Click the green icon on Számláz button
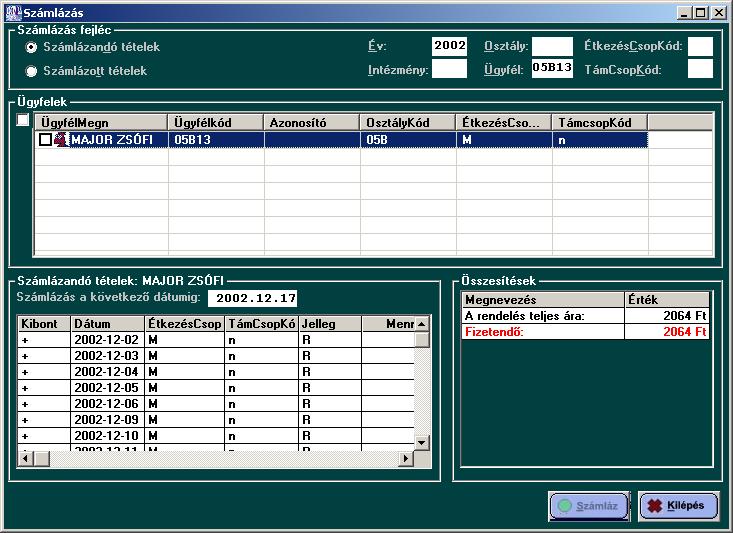Viewport: 733px width, 533px height. pyautogui.click(x=564, y=506)
